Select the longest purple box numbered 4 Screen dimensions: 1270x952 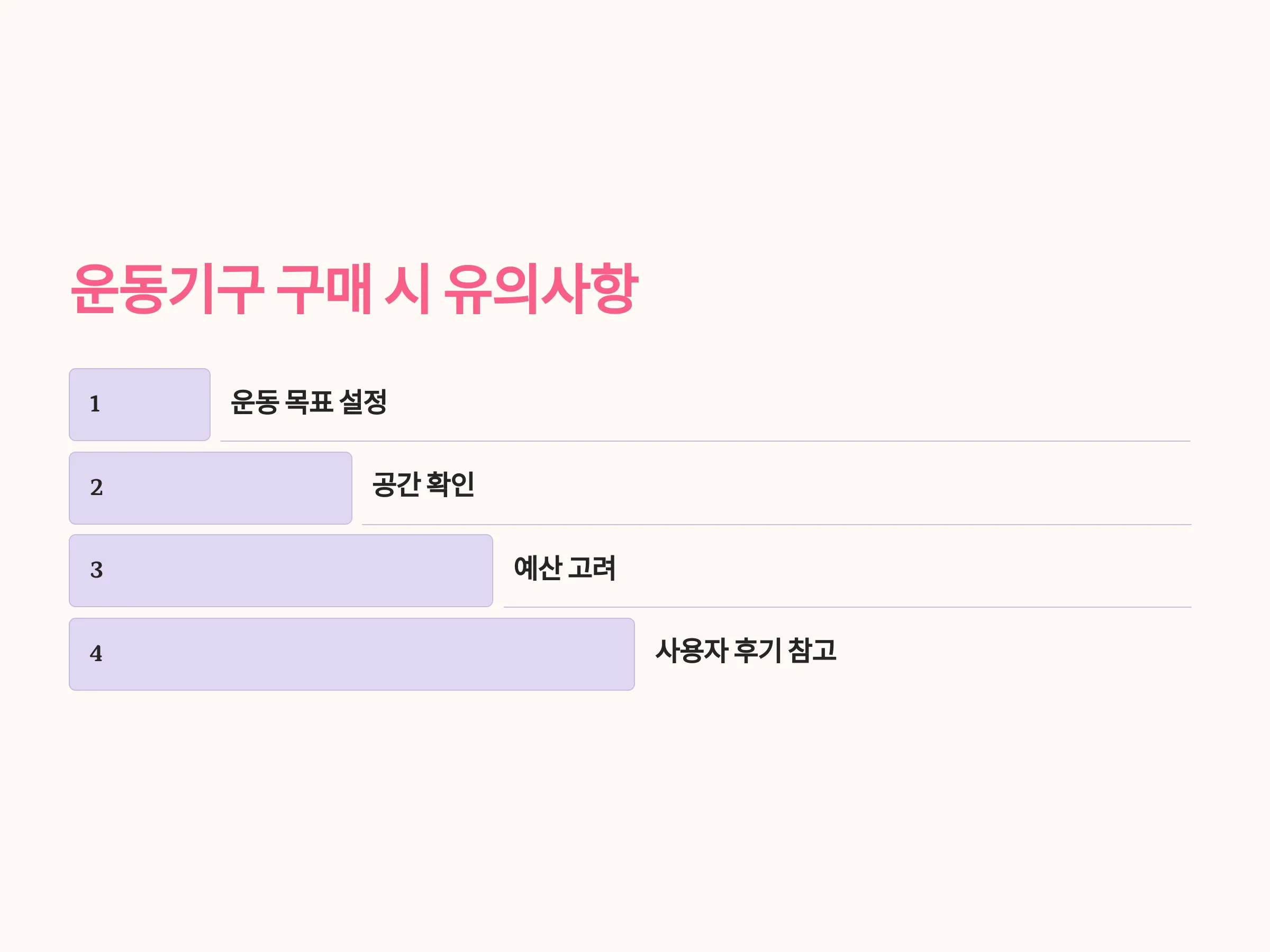click(352, 654)
